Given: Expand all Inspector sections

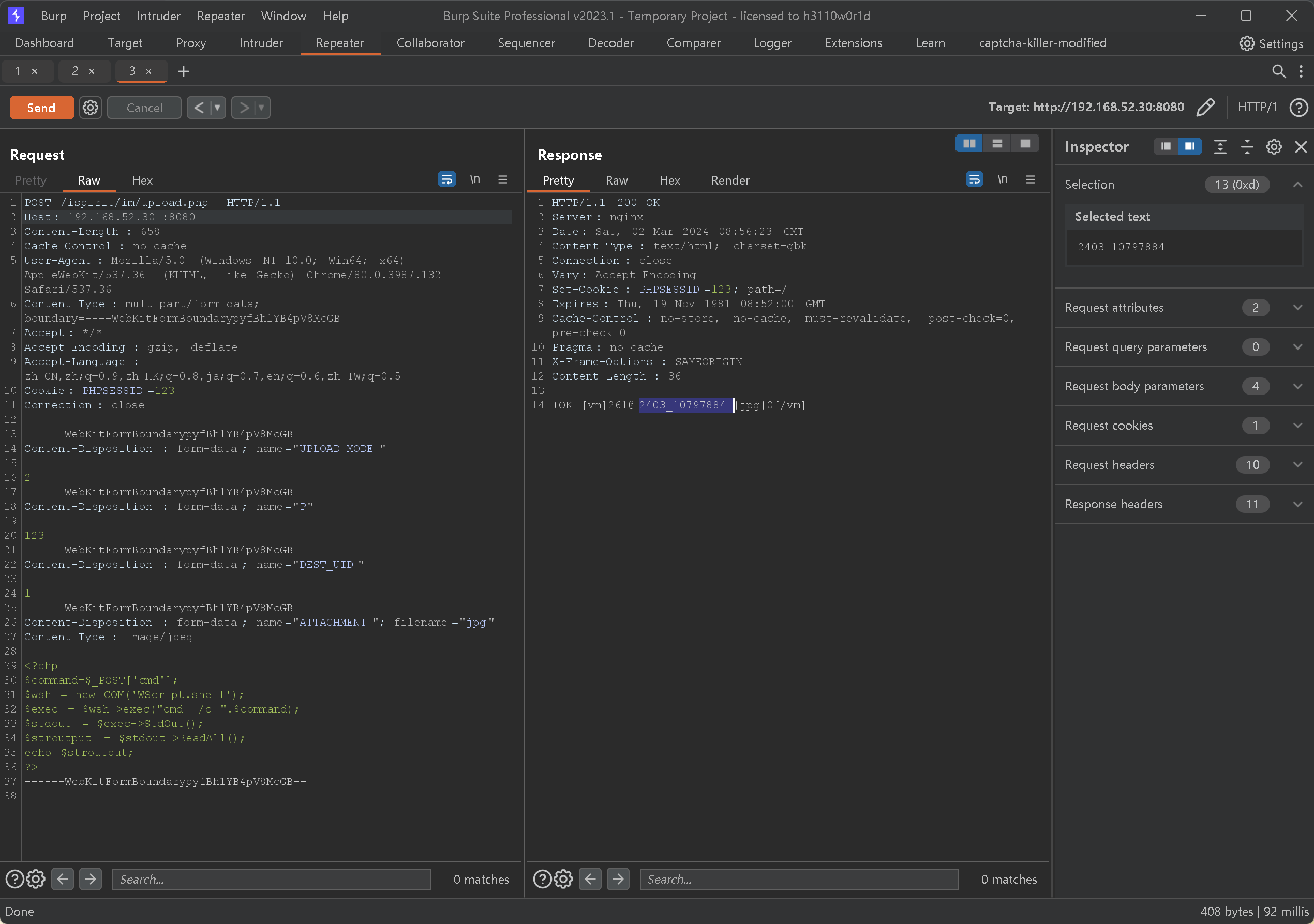Looking at the screenshot, I should 1219,146.
